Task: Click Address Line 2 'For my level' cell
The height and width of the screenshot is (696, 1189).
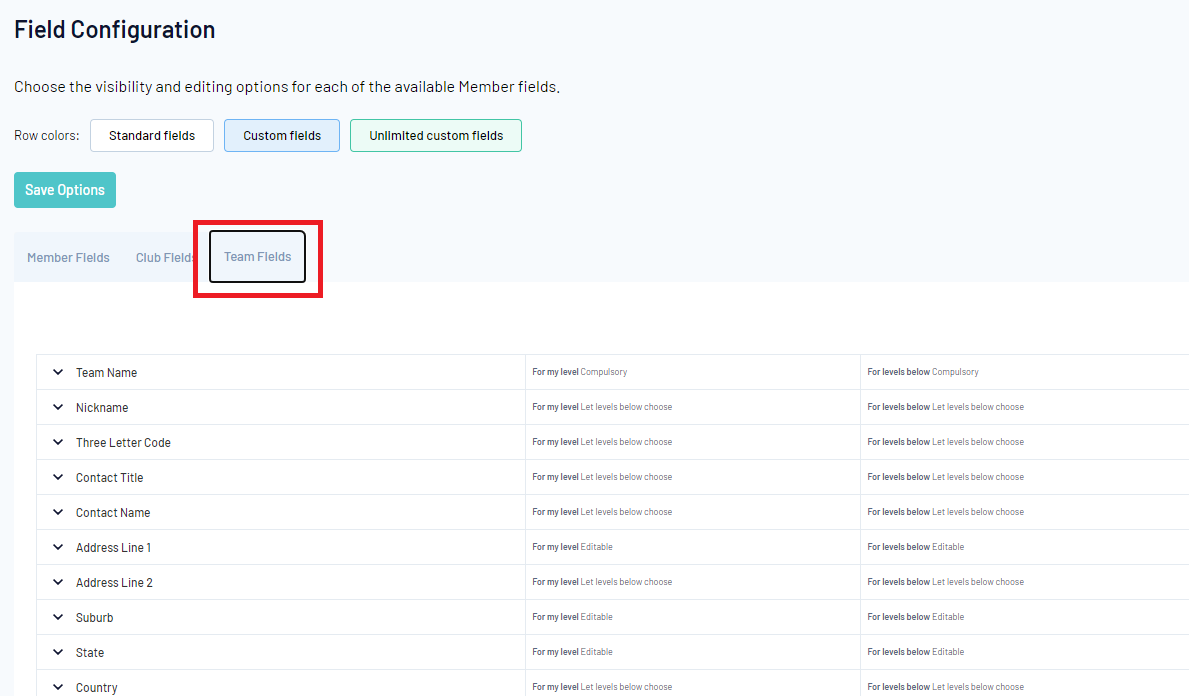Action: [x=692, y=582]
